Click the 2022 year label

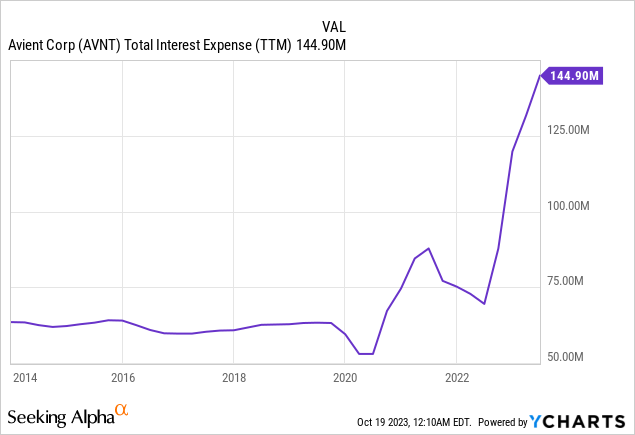pyautogui.click(x=456, y=377)
